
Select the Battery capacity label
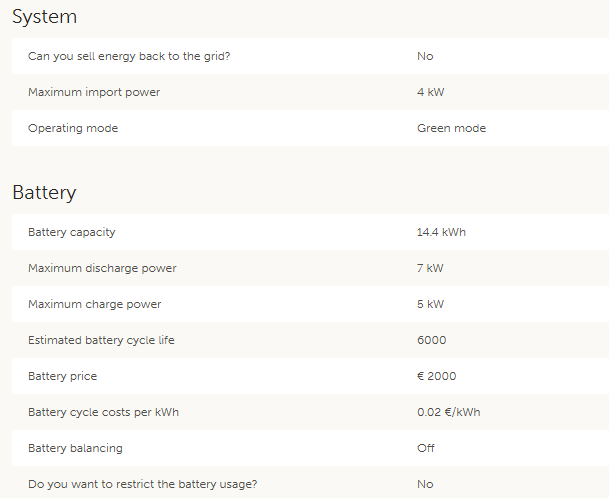[x=72, y=232]
